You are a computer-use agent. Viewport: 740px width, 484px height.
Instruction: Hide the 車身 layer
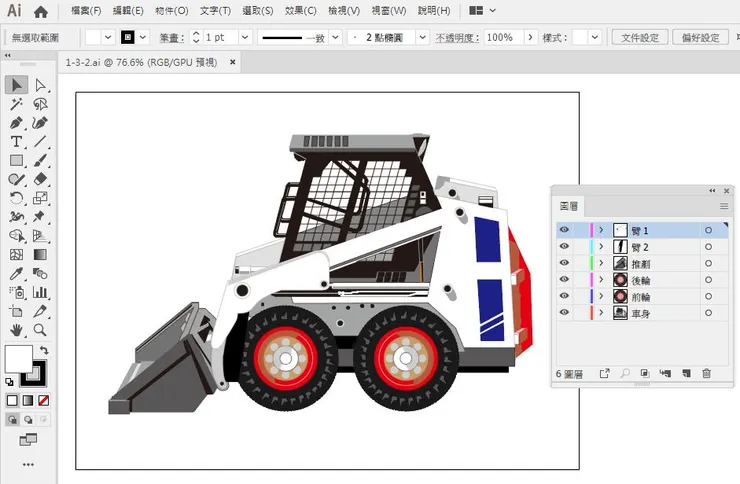pos(564,313)
